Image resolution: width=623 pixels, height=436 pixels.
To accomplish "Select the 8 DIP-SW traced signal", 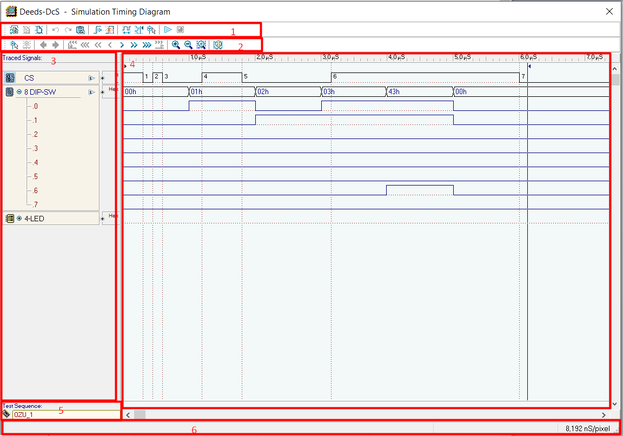I will (40, 92).
